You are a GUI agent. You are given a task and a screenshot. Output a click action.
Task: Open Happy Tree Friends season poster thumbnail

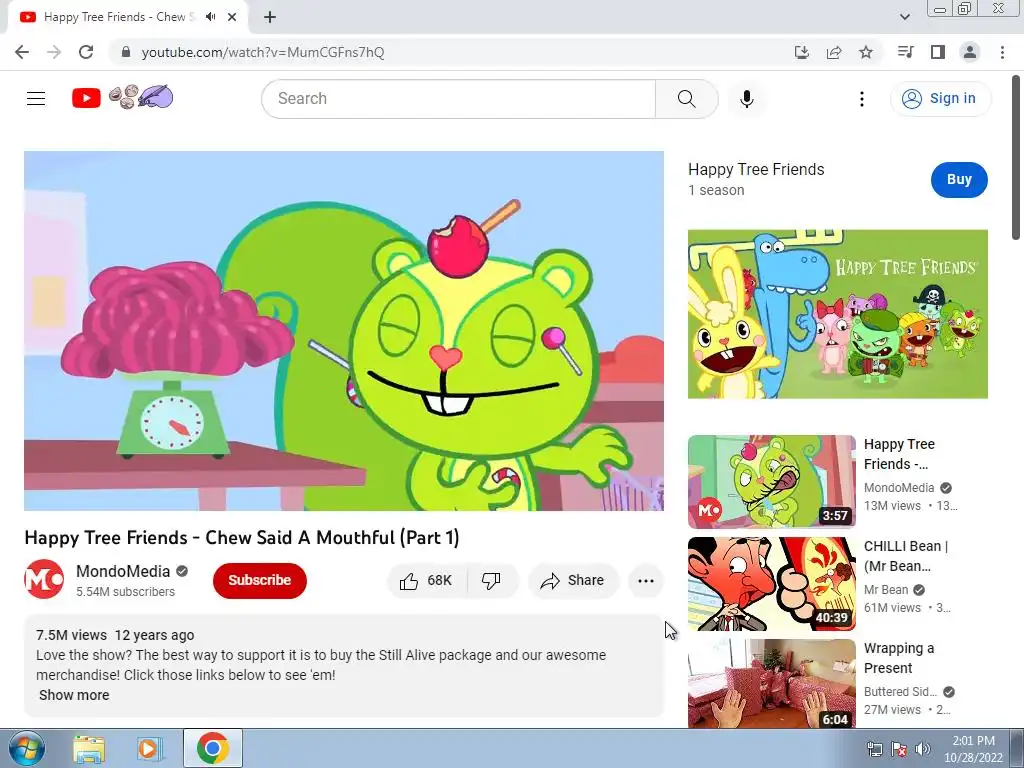click(837, 314)
